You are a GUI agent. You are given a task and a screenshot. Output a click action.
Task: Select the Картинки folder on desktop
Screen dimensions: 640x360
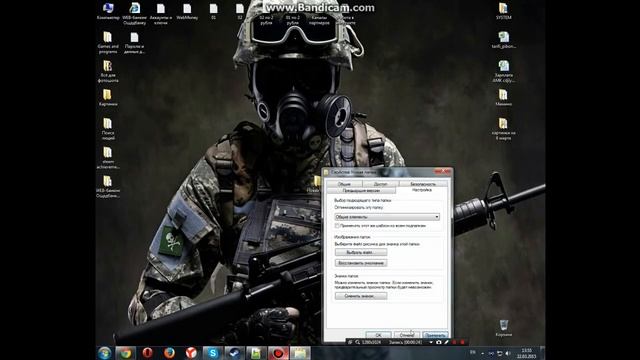(x=108, y=98)
